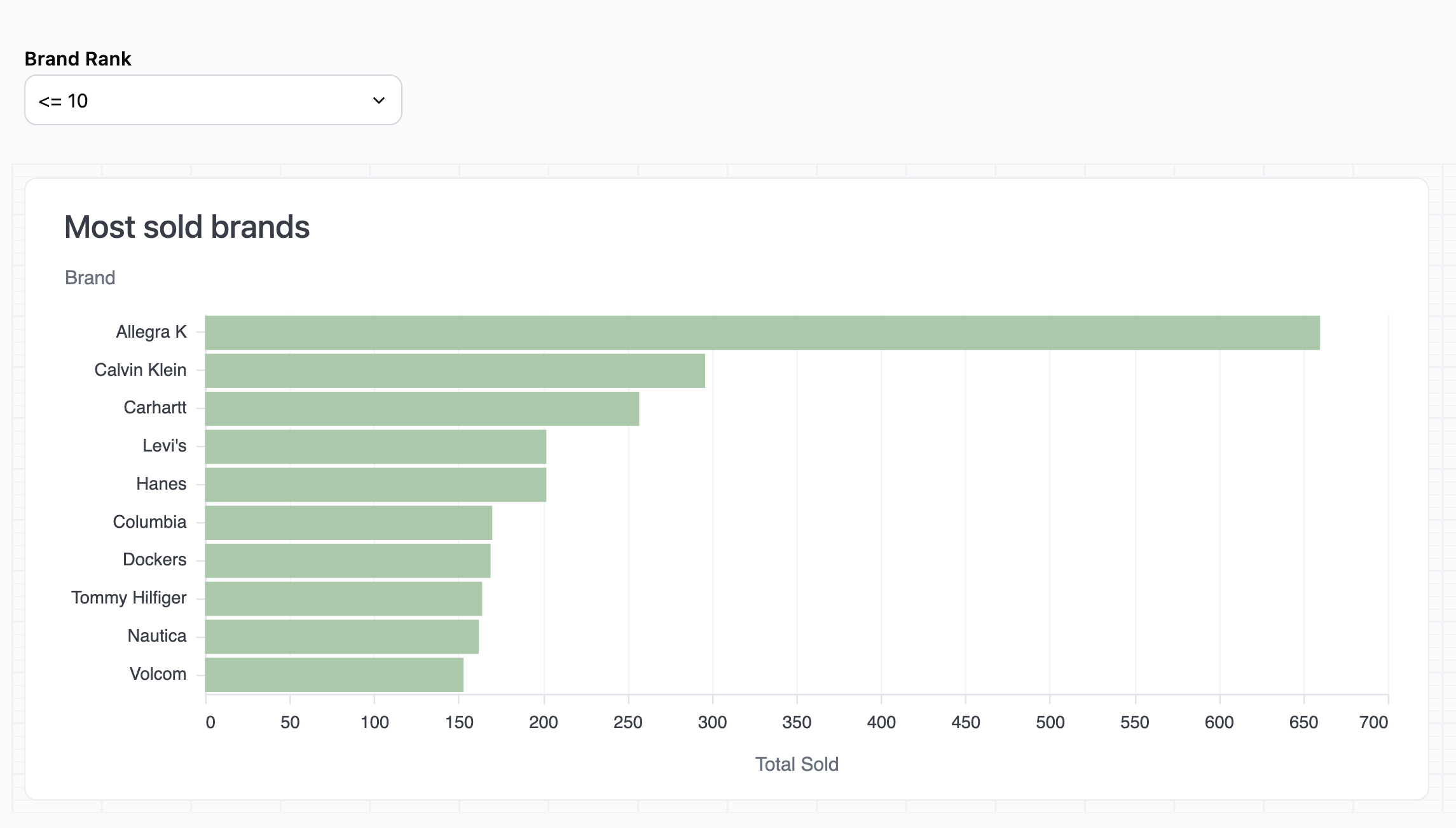Click the dropdown chevron arrow icon
1456x828 pixels.
379,100
